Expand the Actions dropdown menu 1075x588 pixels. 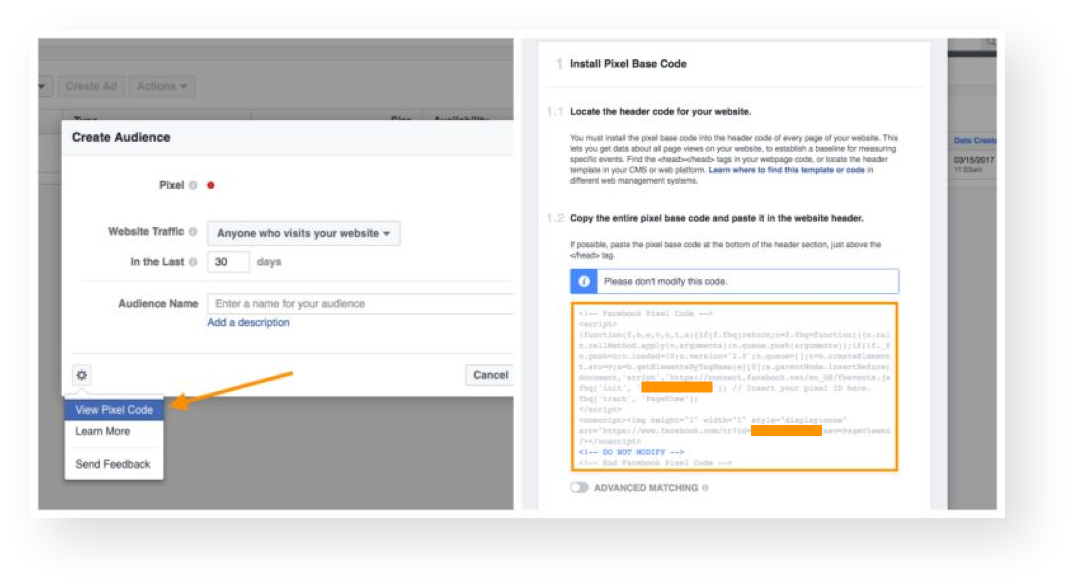coord(162,86)
